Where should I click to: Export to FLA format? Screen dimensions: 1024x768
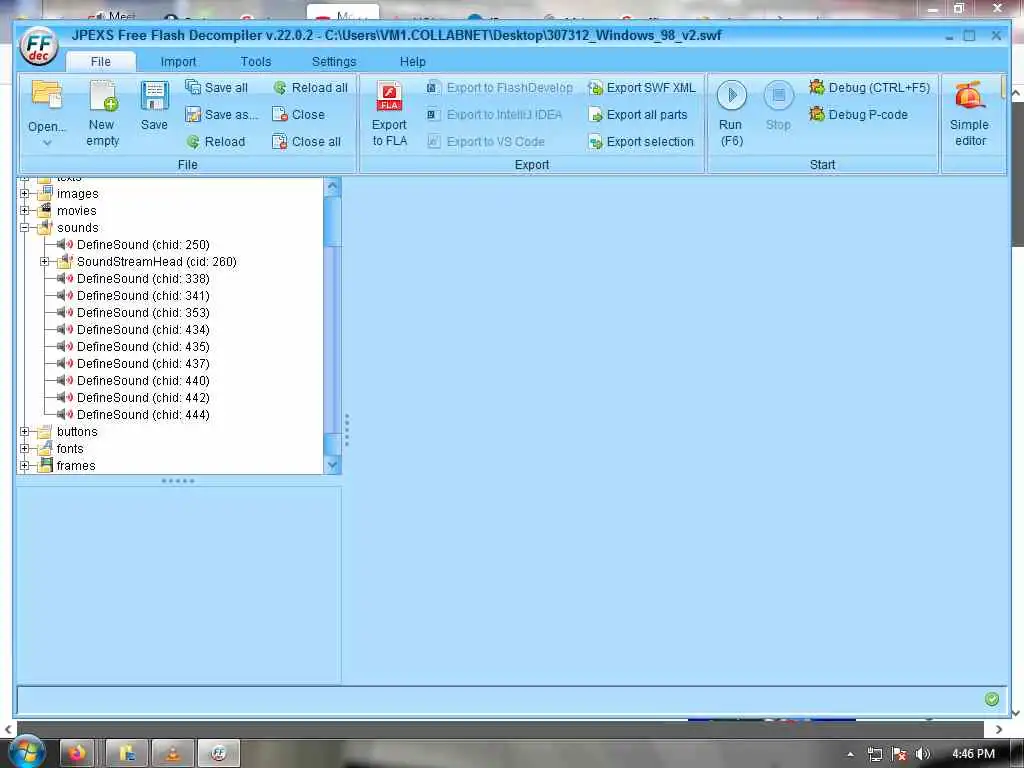pos(389,114)
